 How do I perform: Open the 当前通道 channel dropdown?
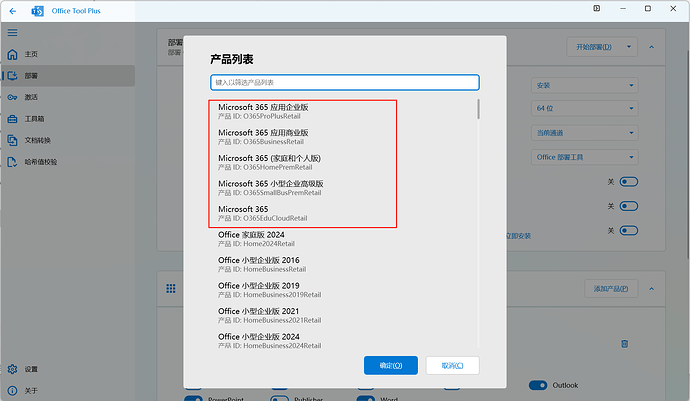[x=585, y=132]
